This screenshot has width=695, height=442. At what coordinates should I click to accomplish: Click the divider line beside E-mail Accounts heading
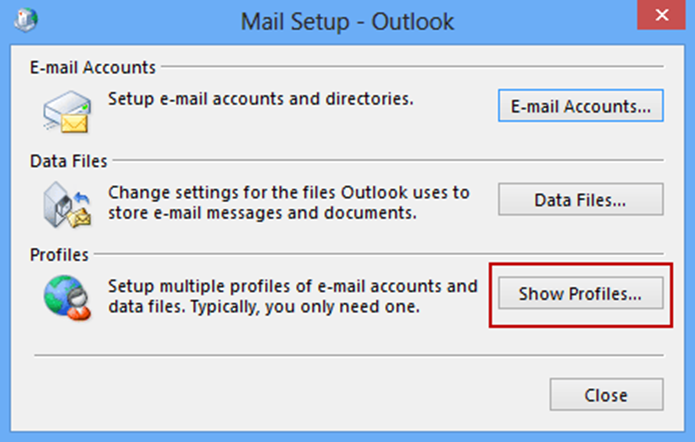coord(412,66)
